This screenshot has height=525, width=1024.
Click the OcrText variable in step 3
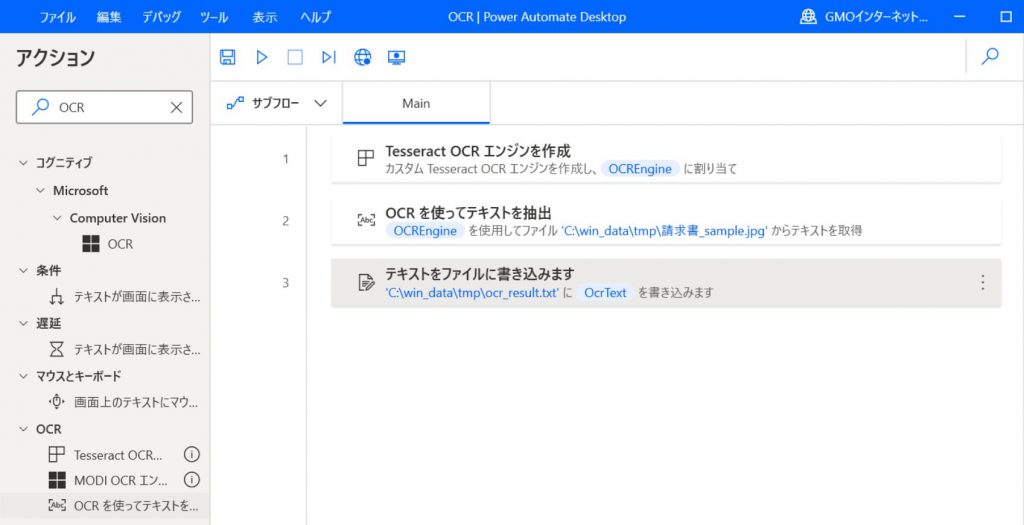[605, 293]
